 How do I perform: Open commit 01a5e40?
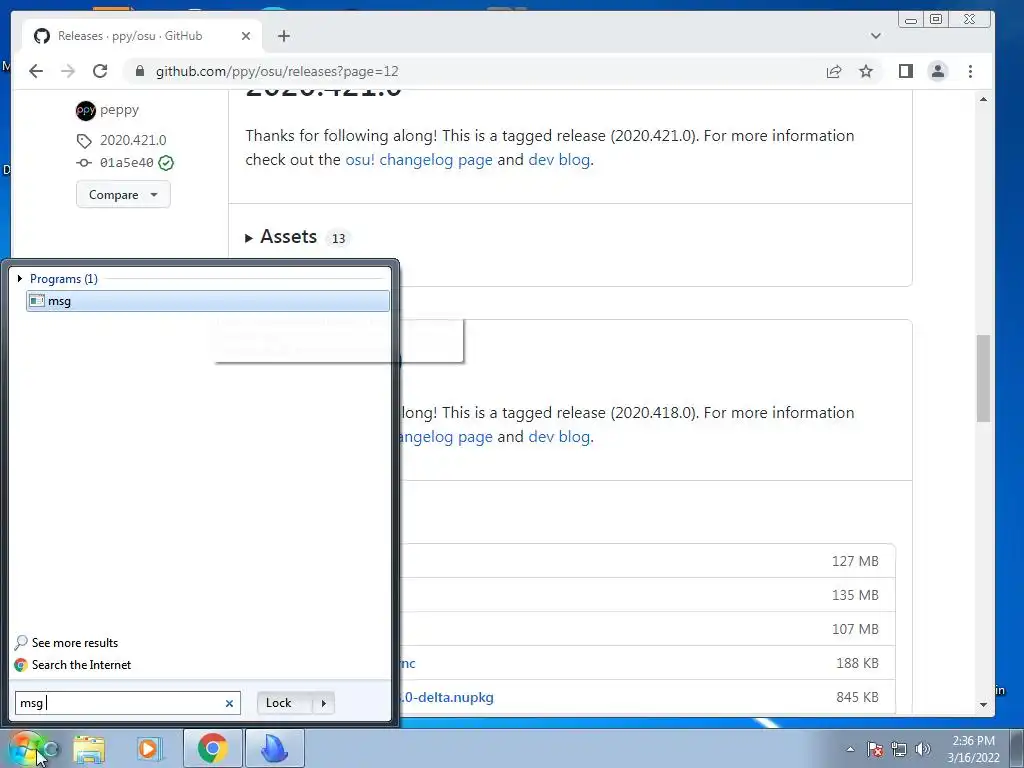point(127,163)
